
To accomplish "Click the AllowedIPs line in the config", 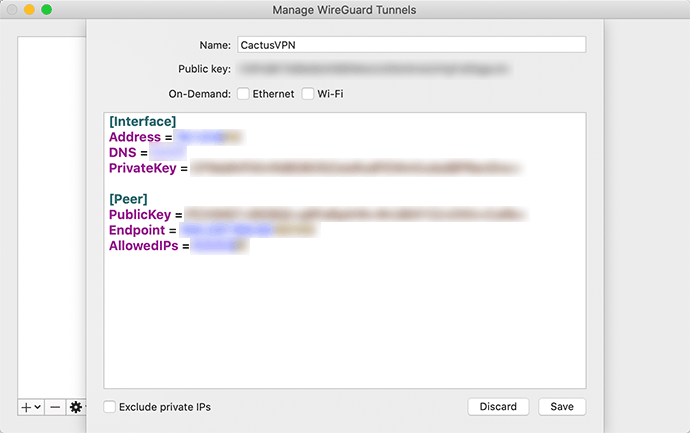I will point(179,246).
